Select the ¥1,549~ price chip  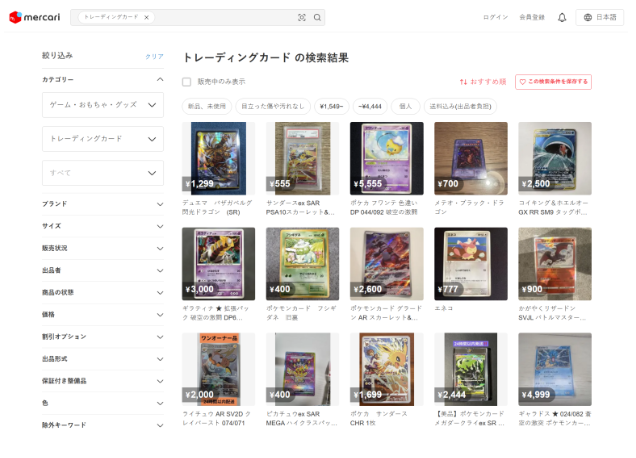[x=331, y=106]
